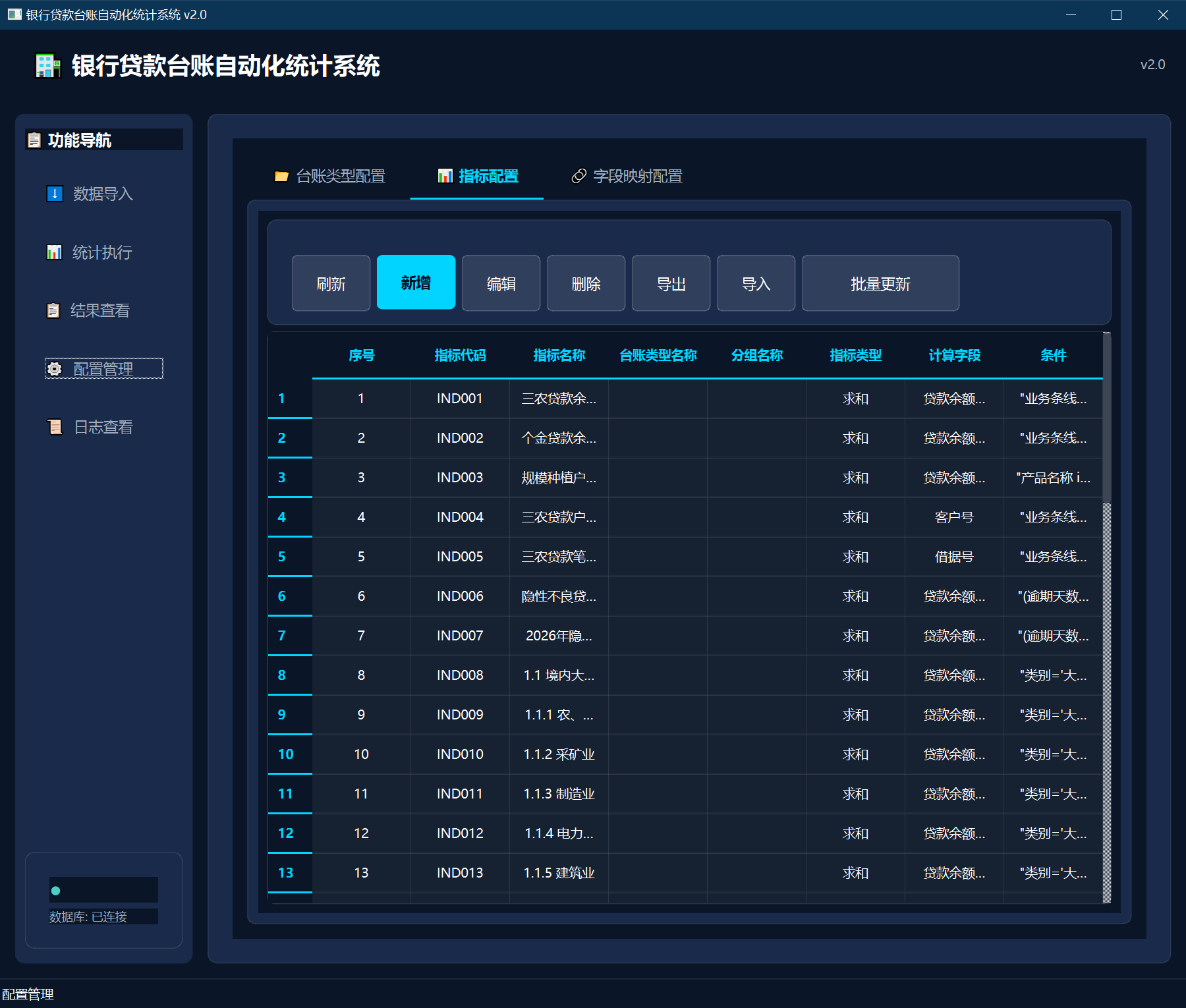Click the 删除 button

pos(586,283)
